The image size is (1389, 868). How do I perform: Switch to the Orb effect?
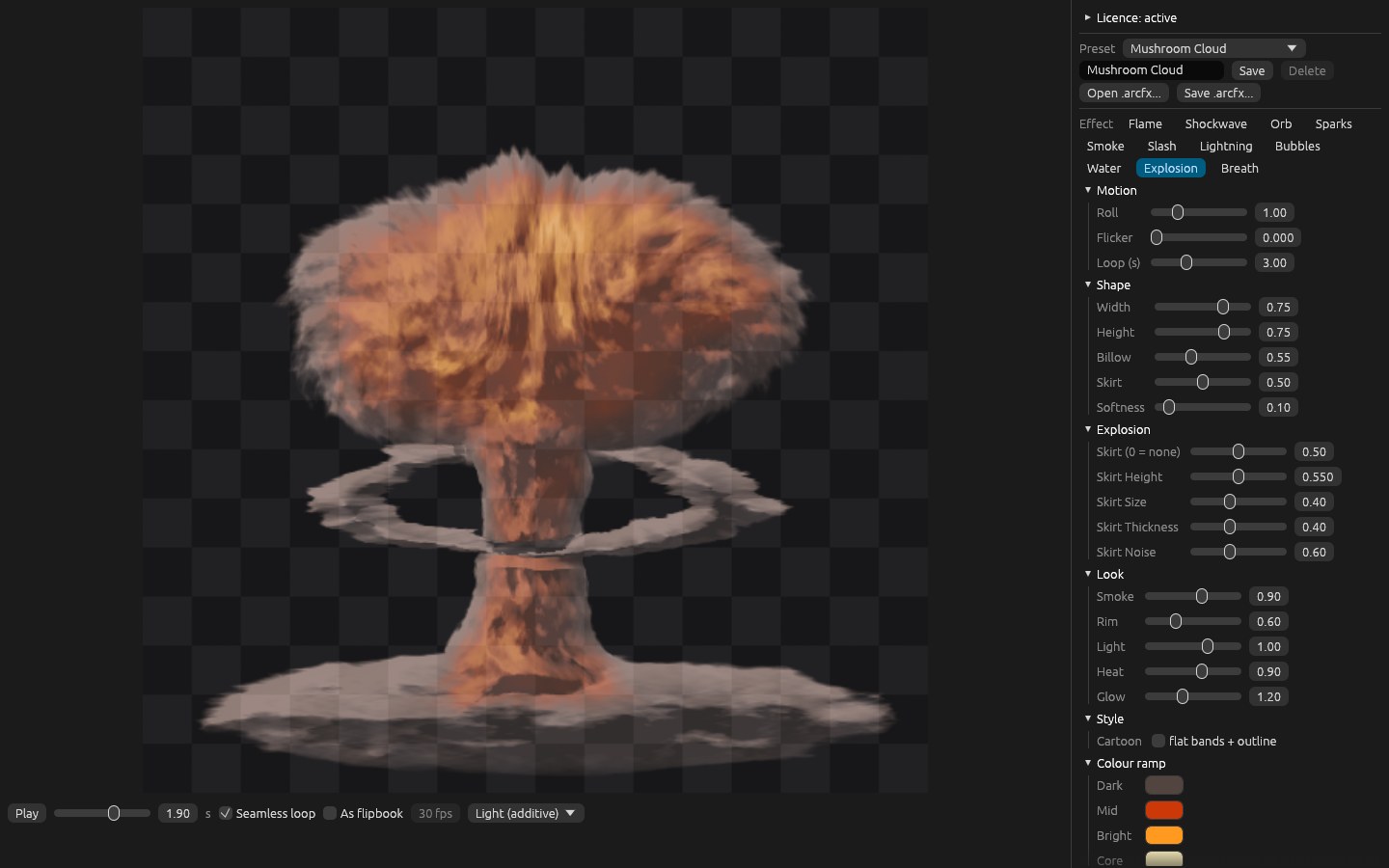coord(1281,123)
